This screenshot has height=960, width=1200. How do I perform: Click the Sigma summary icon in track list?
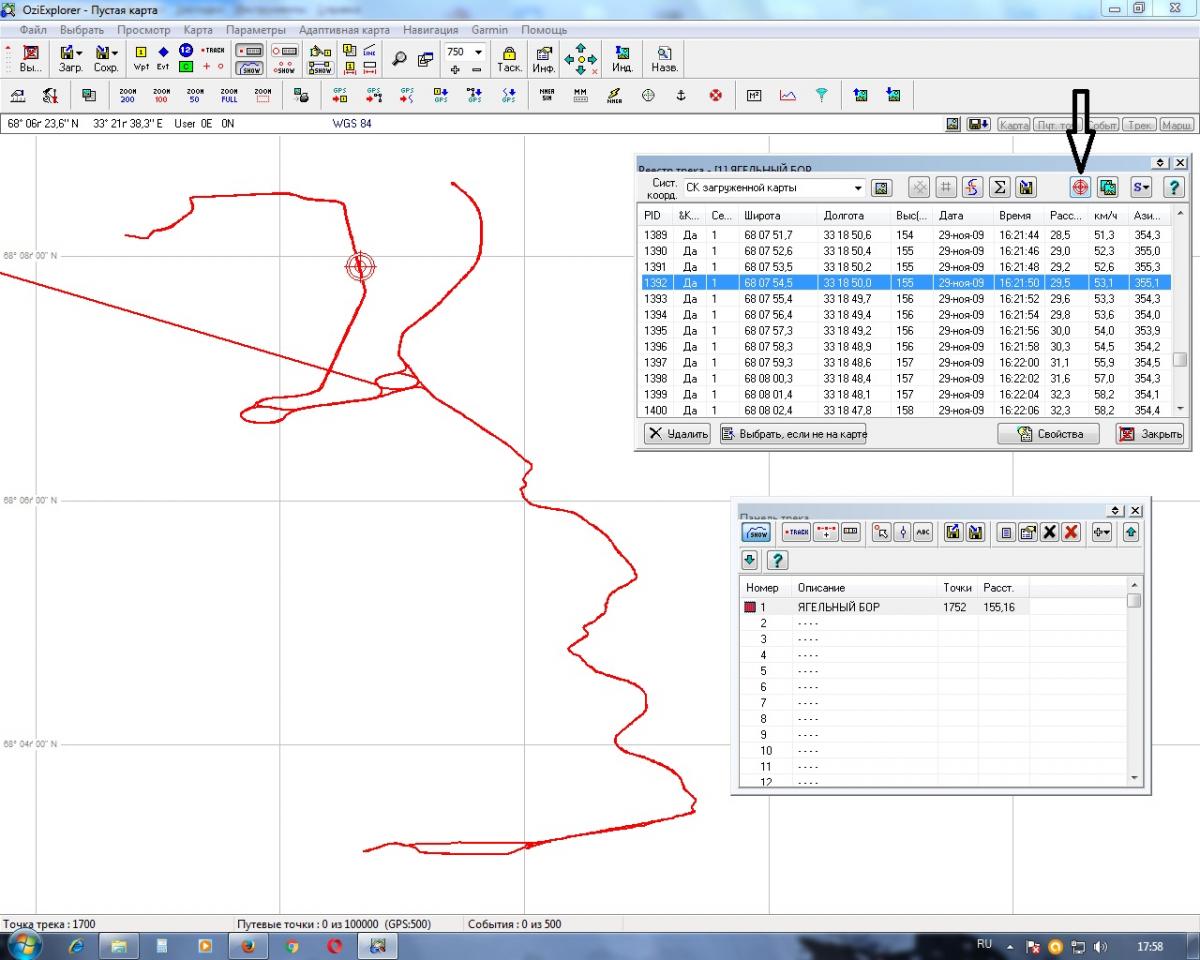(x=999, y=187)
